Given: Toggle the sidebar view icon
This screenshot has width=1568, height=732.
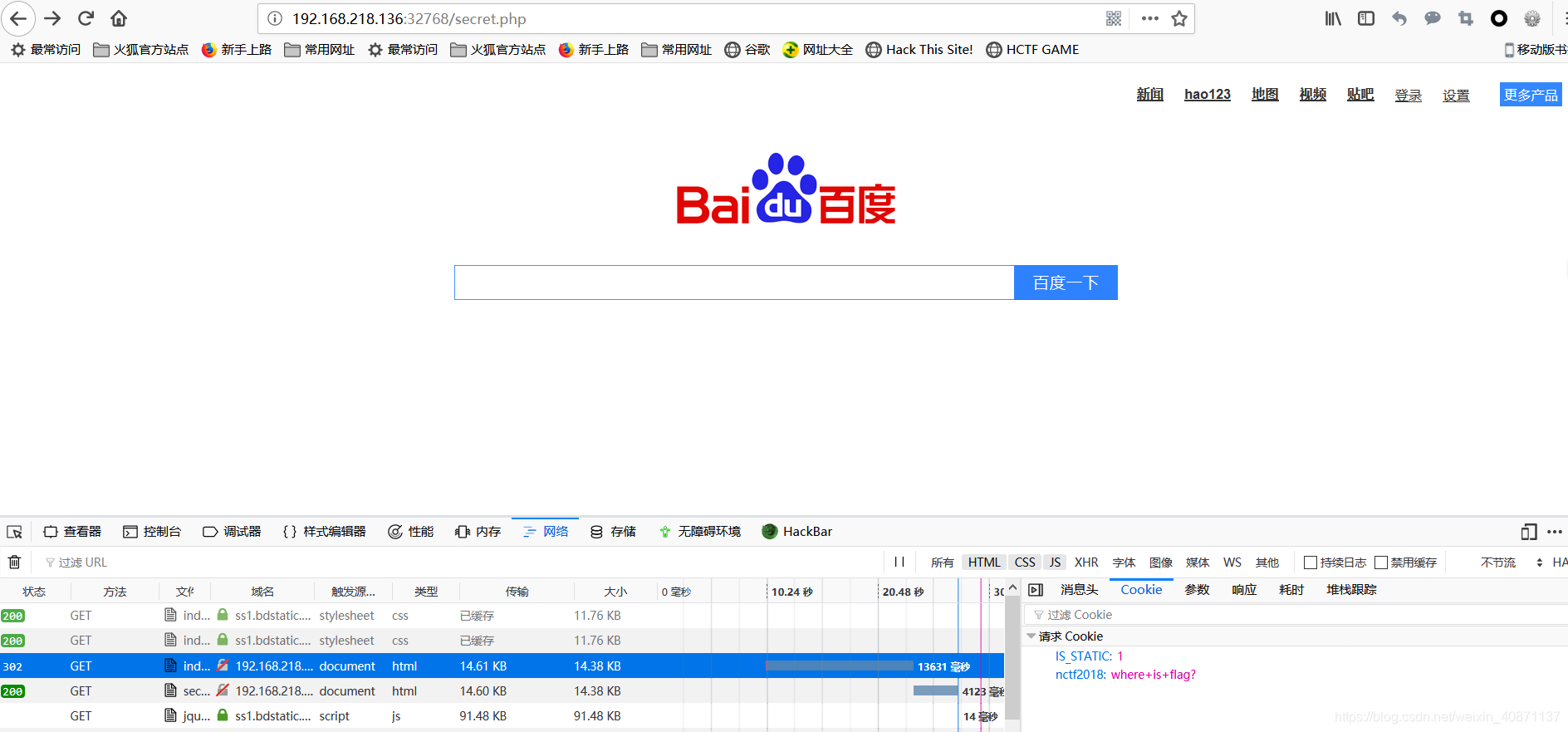Looking at the screenshot, I should pos(1366,18).
